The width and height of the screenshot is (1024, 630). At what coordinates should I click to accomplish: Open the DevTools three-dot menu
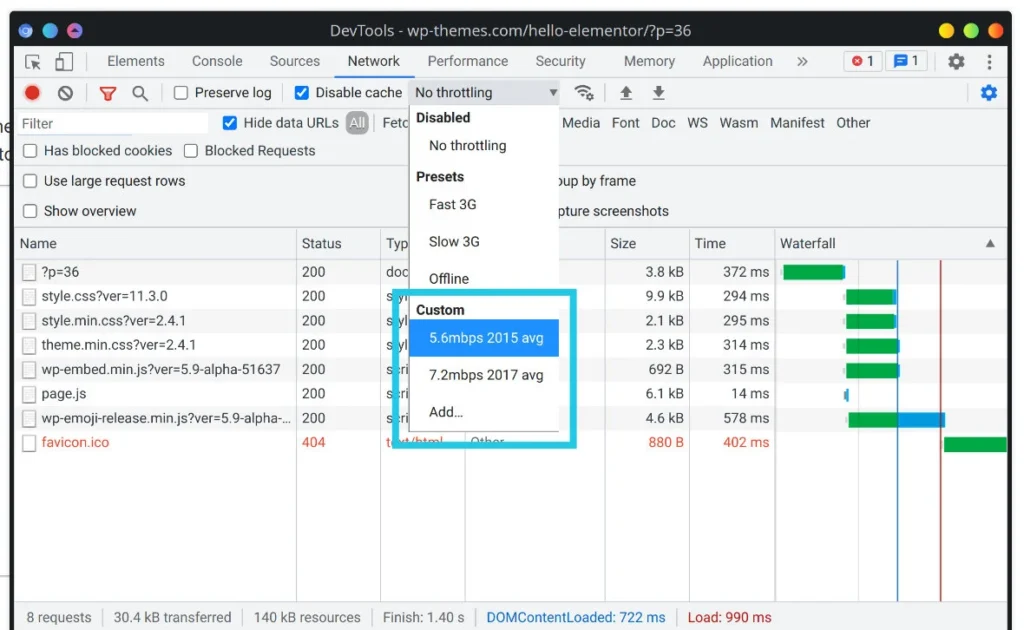(989, 61)
